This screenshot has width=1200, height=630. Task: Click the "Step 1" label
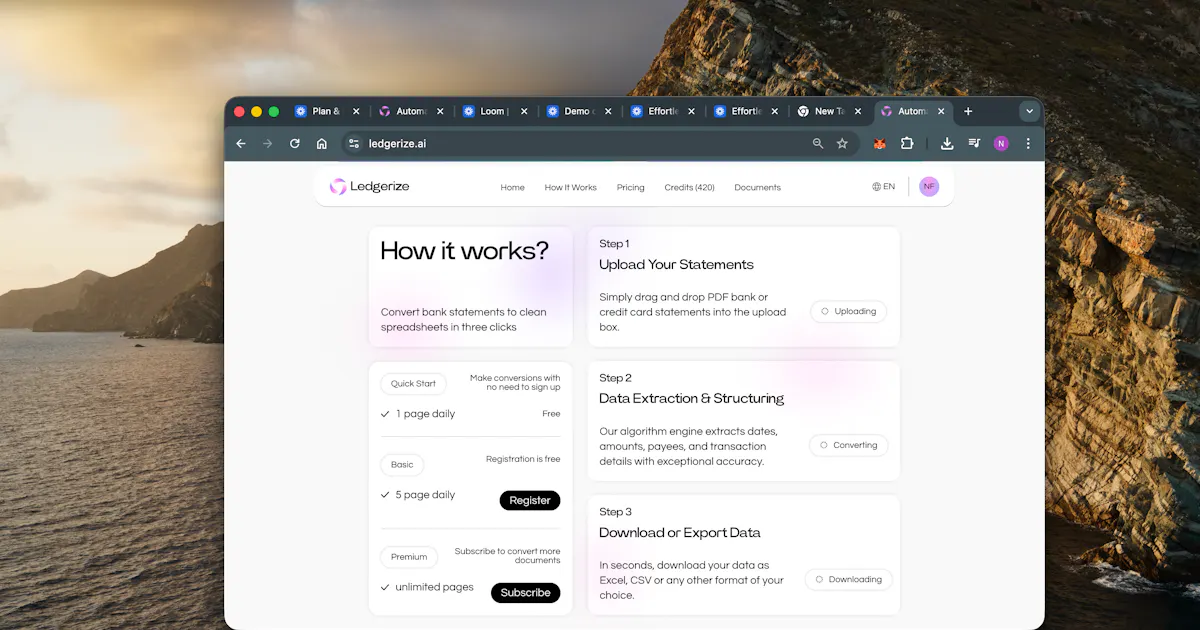point(614,244)
